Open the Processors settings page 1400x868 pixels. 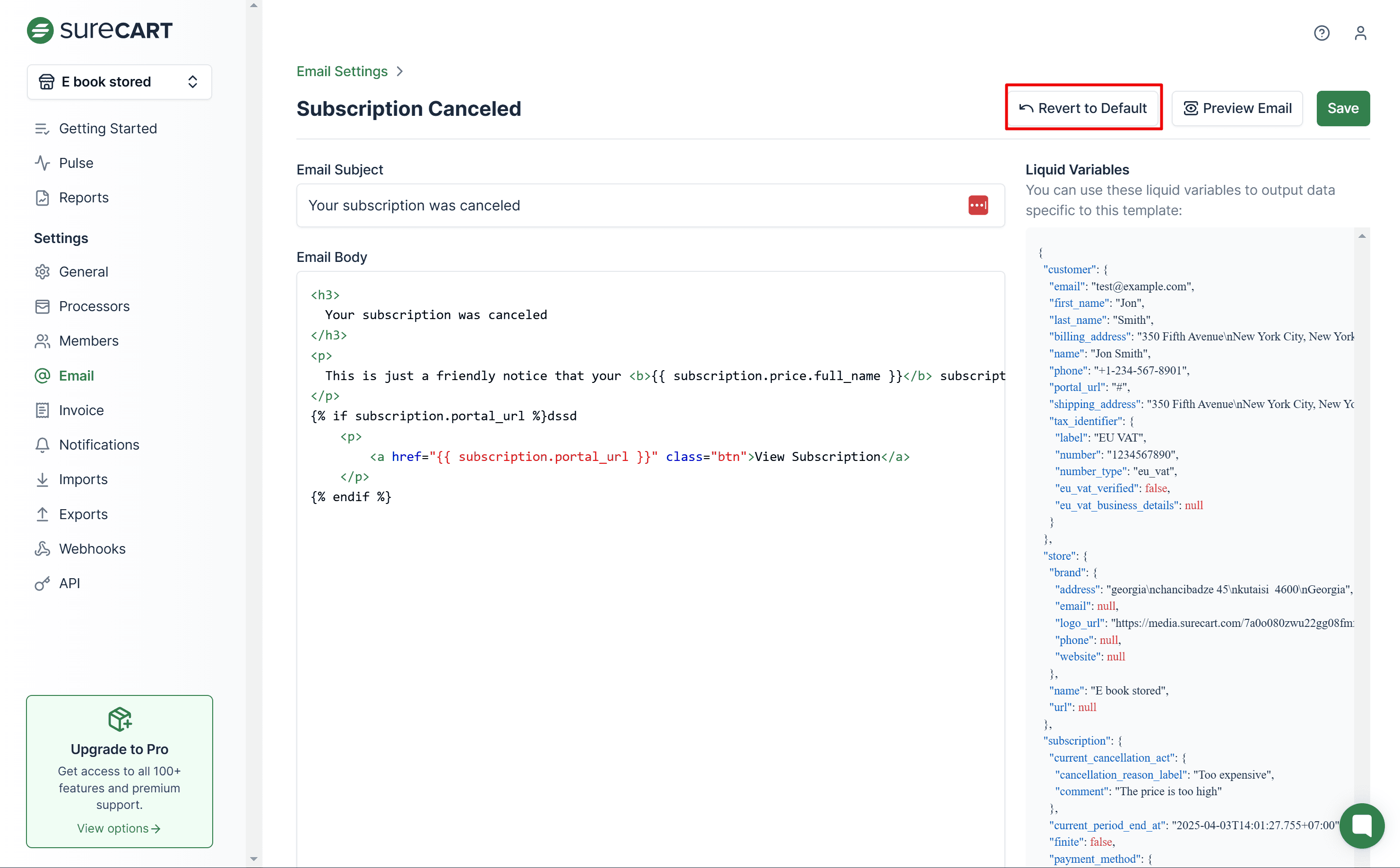click(94, 306)
